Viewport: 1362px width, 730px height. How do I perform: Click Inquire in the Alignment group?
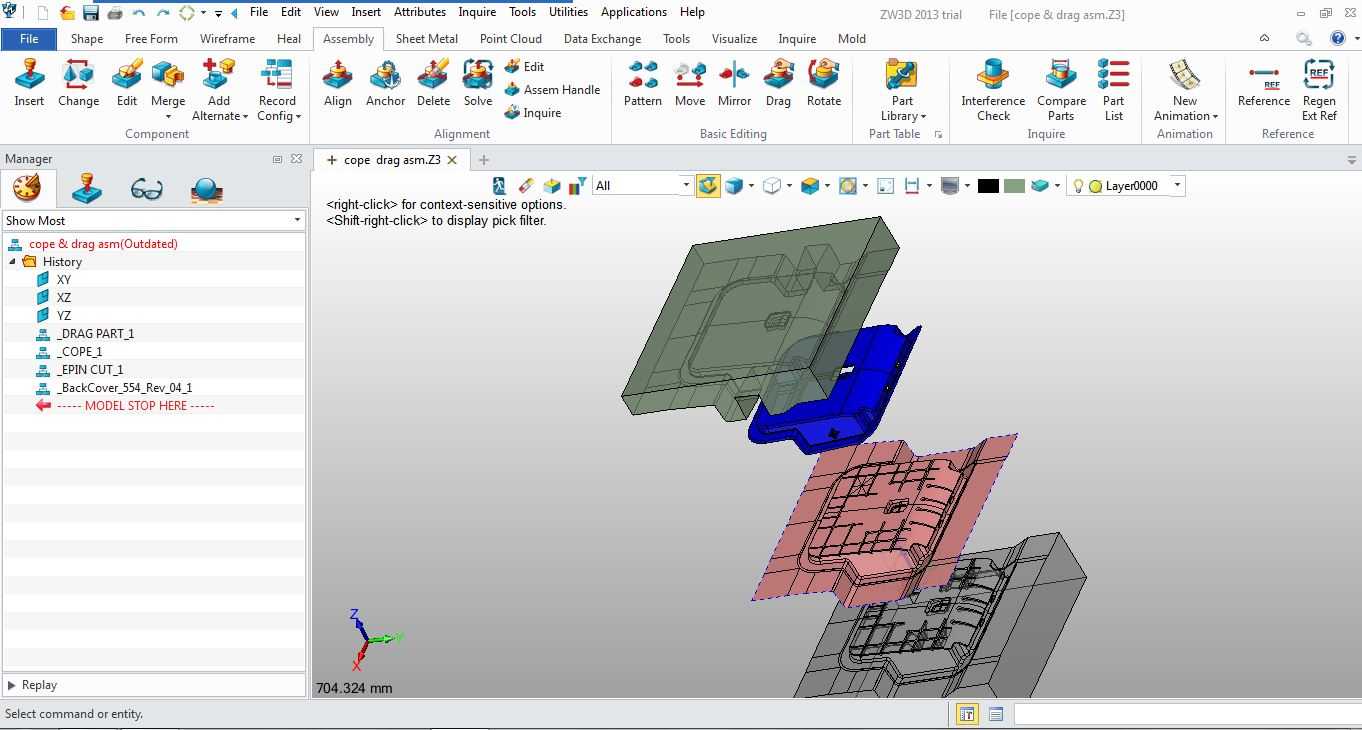point(532,113)
